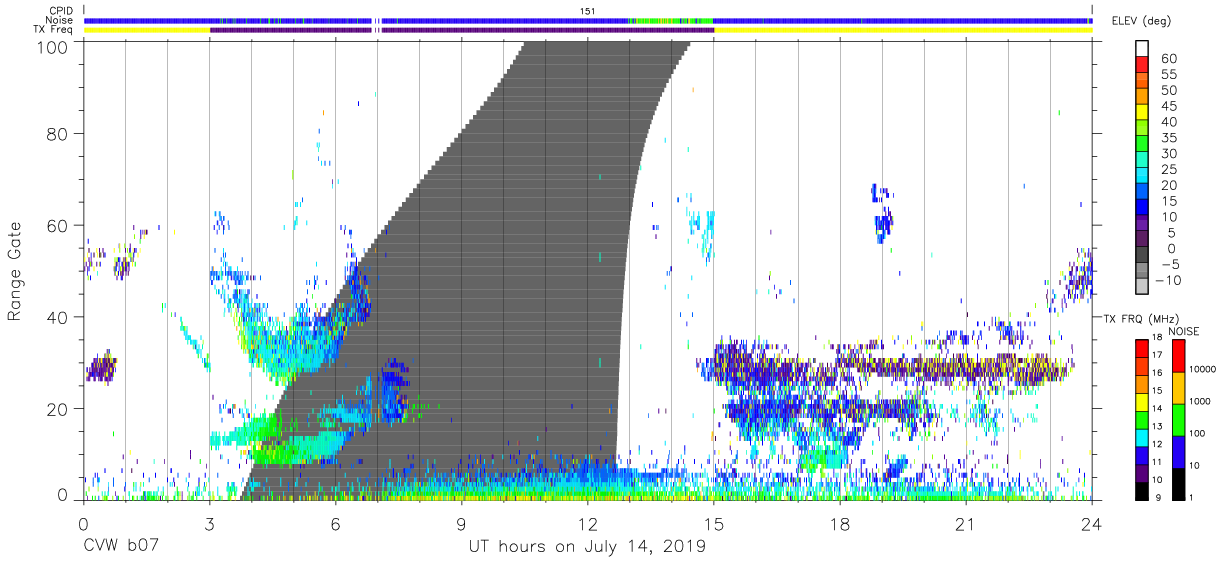The image size is (1228, 567).
Task: Pick the red segment of the TX FRQ colorbar
Action: click(x=1142, y=348)
